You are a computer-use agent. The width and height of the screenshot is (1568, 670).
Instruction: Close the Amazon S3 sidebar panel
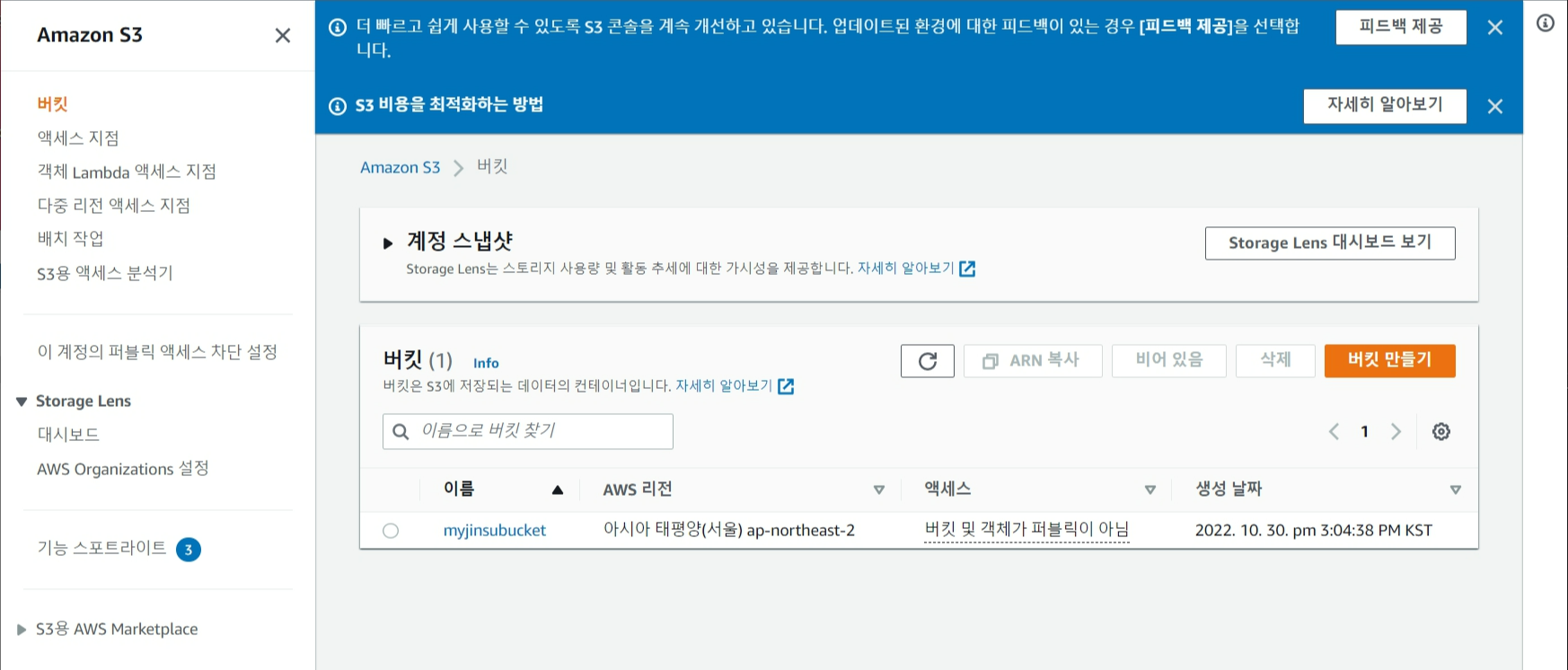pos(283,35)
